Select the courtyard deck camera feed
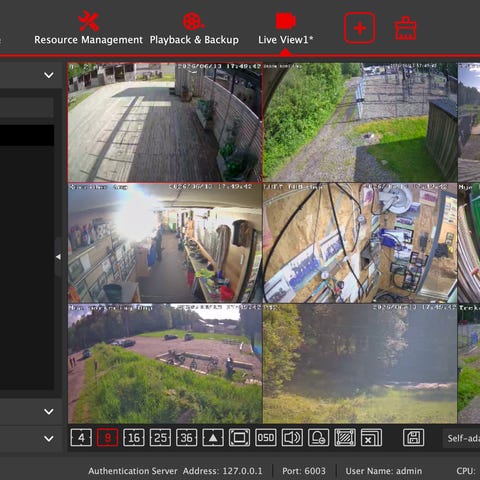This screenshot has width=480, height=480. point(165,122)
